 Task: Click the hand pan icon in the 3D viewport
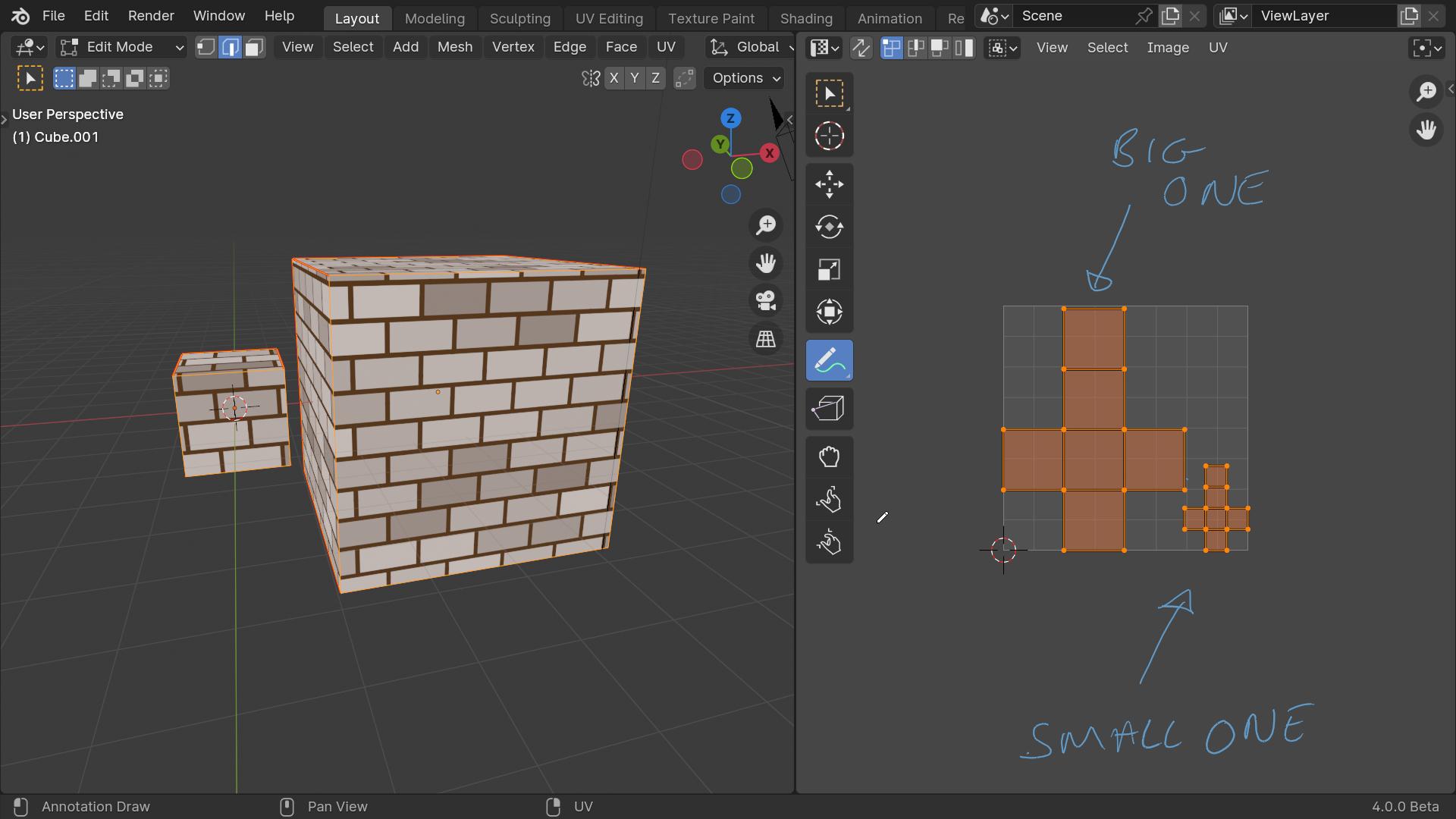pyautogui.click(x=766, y=263)
